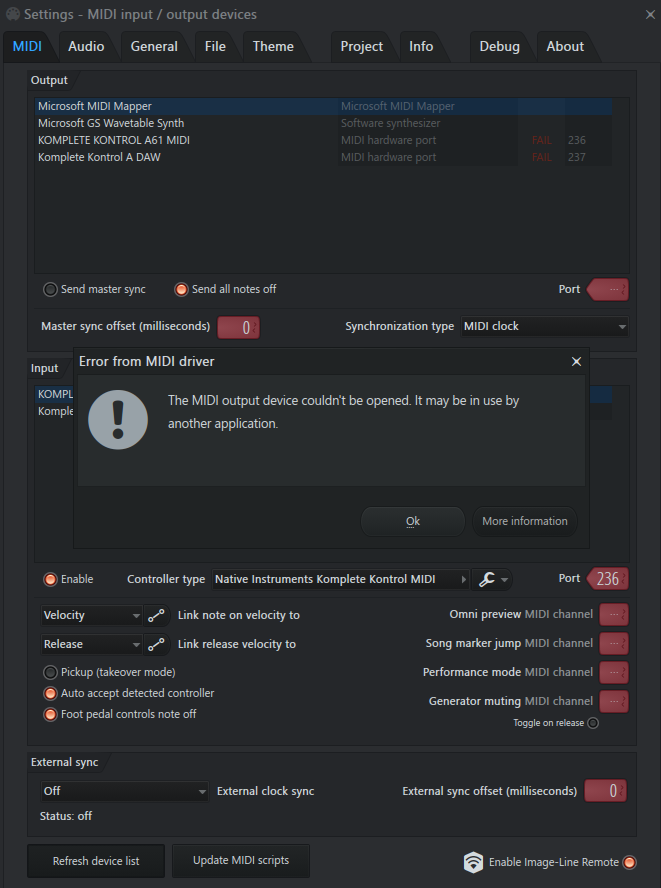Expand the Velocity dropdown
This screenshot has height=888, width=661.
pyautogui.click(x=92, y=616)
